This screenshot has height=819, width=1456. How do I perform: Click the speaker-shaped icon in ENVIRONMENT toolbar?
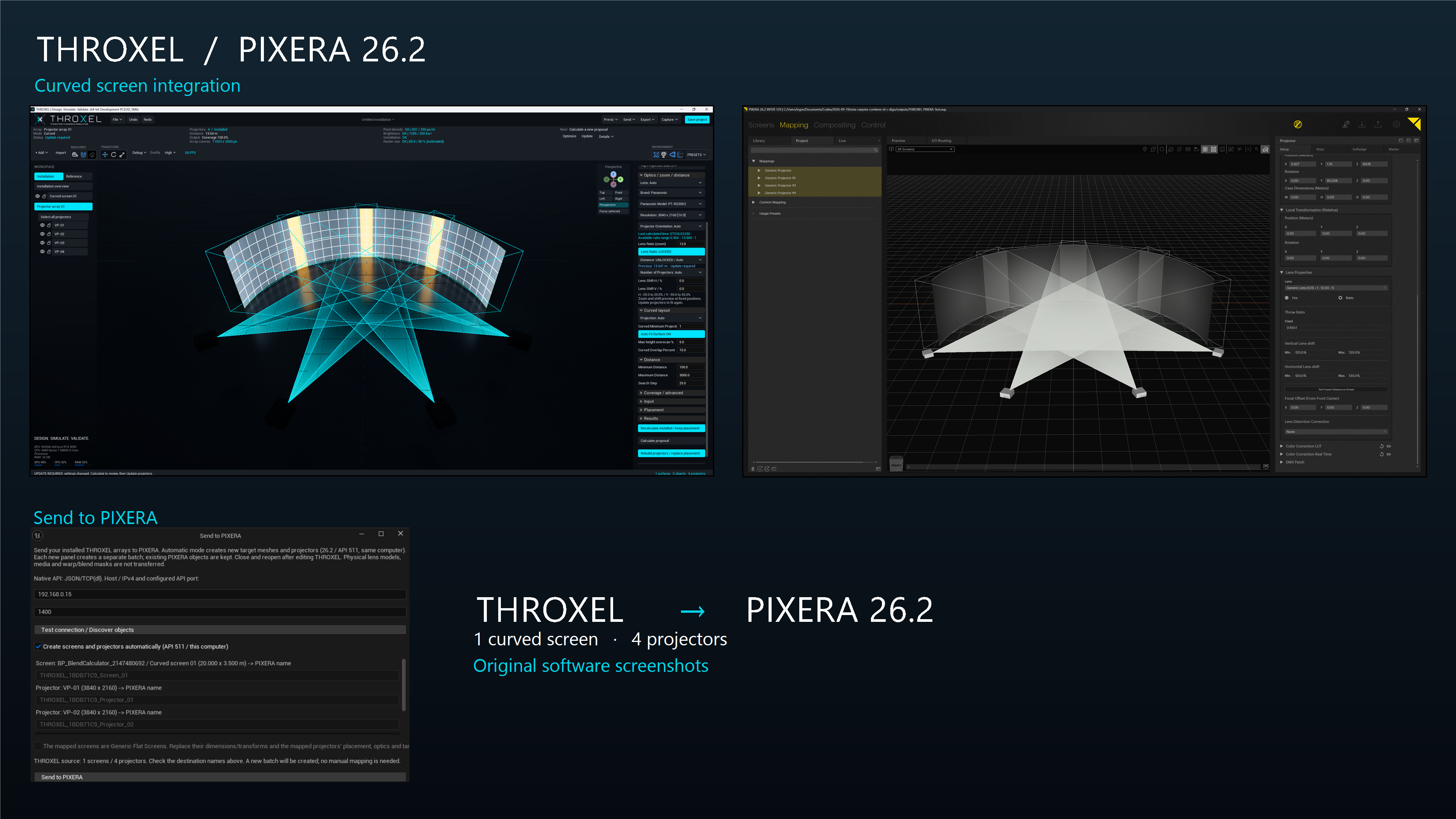(x=672, y=154)
